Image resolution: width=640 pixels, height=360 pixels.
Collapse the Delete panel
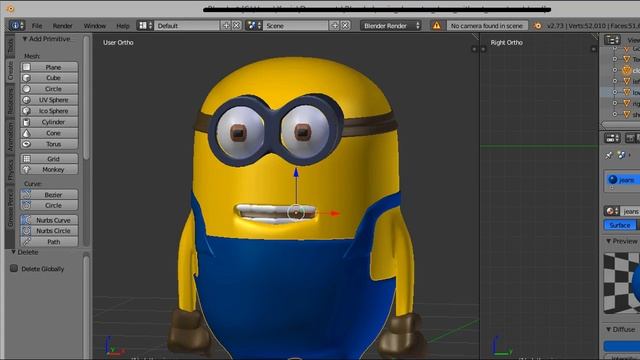[13, 252]
